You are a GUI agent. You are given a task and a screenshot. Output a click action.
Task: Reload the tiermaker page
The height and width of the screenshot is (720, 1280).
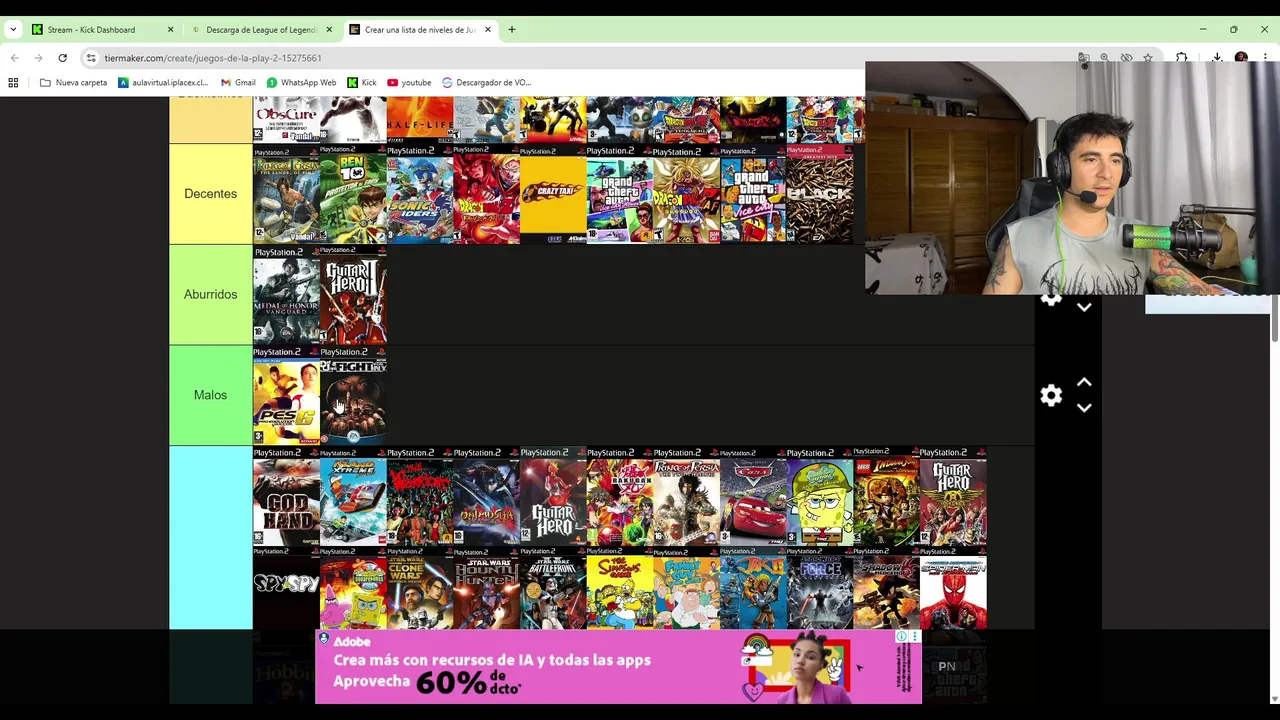[x=62, y=58]
